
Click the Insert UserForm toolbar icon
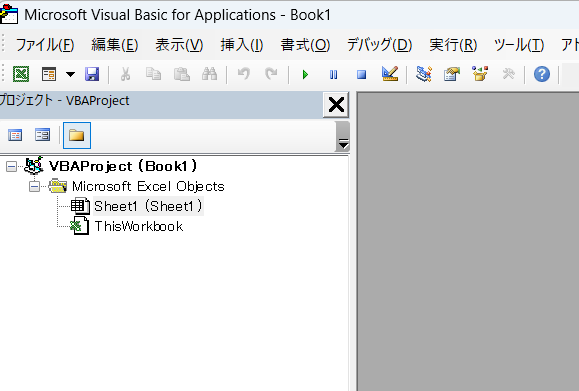tap(49, 74)
